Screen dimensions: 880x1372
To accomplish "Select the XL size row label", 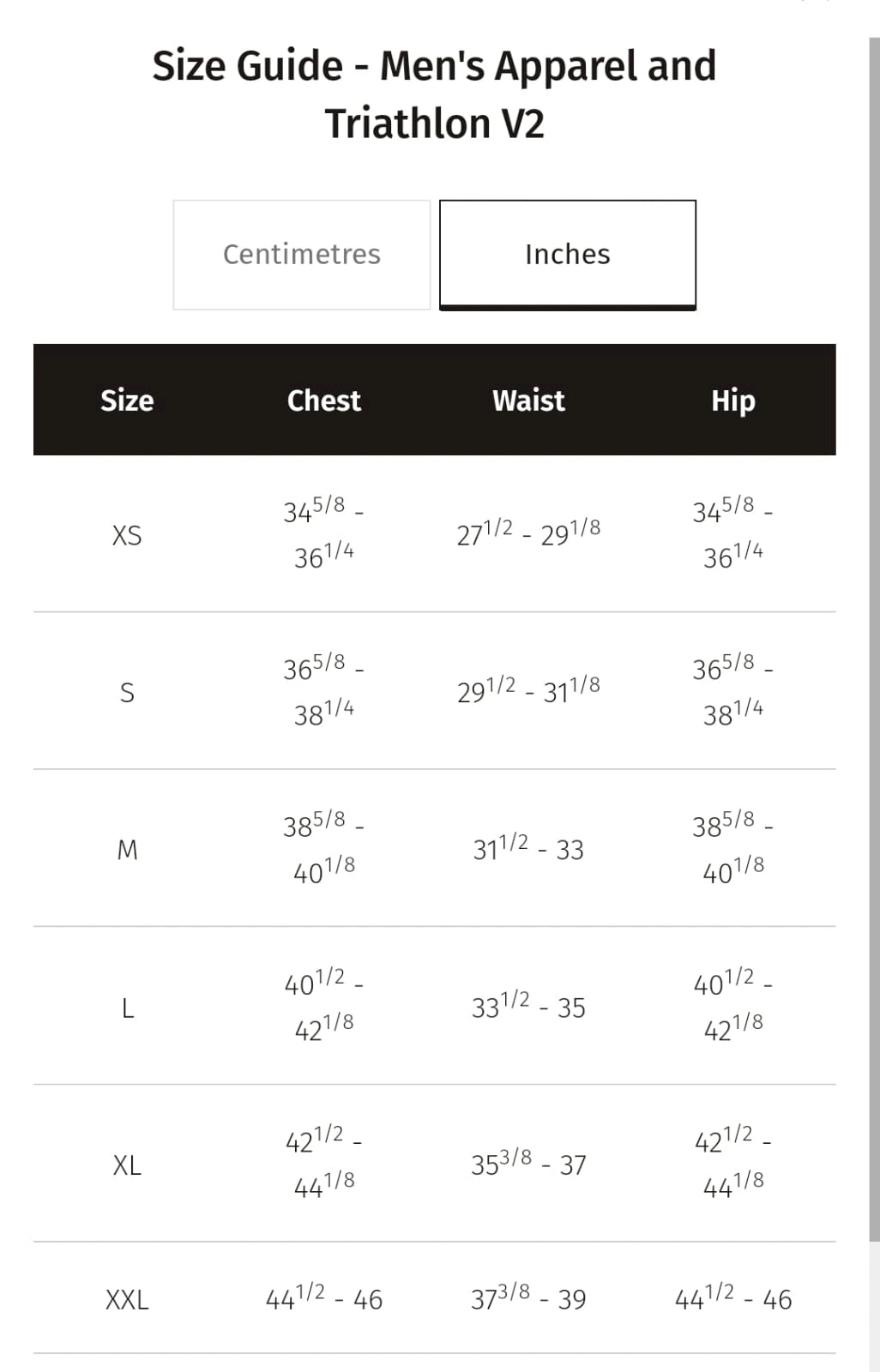I will pyautogui.click(x=127, y=1165).
